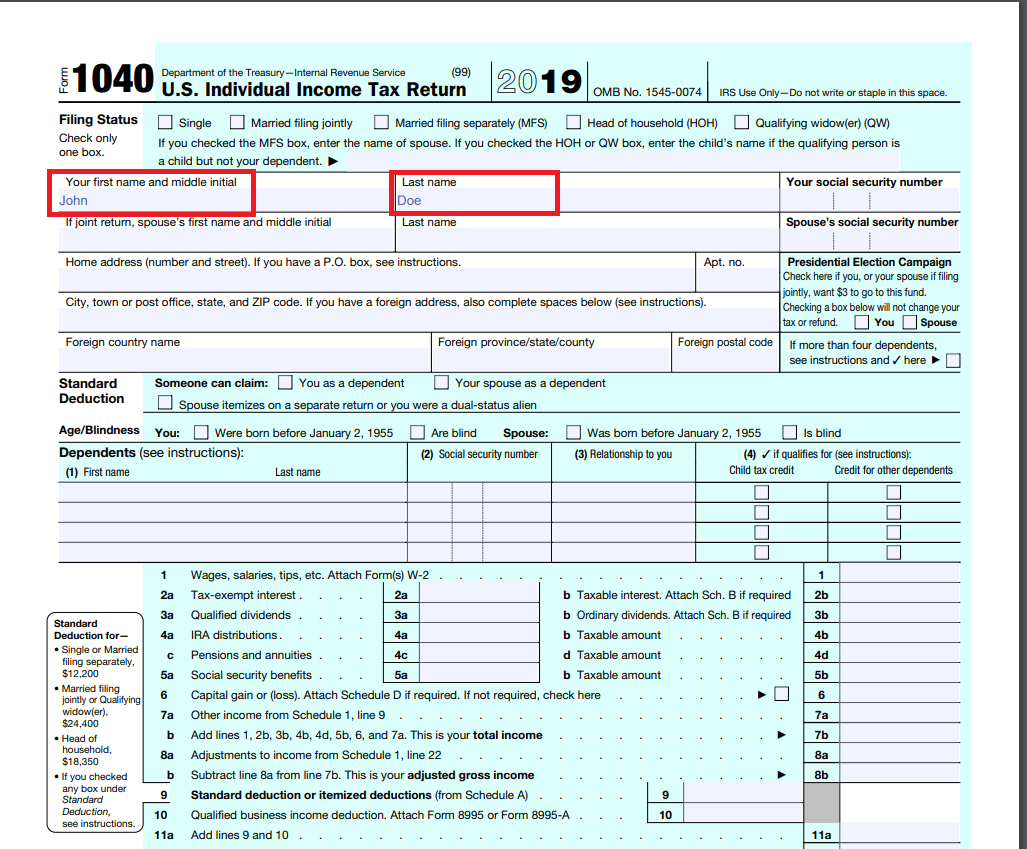Enable the Are blind checkbox for You
The width and height of the screenshot is (1027, 849).
click(x=418, y=433)
